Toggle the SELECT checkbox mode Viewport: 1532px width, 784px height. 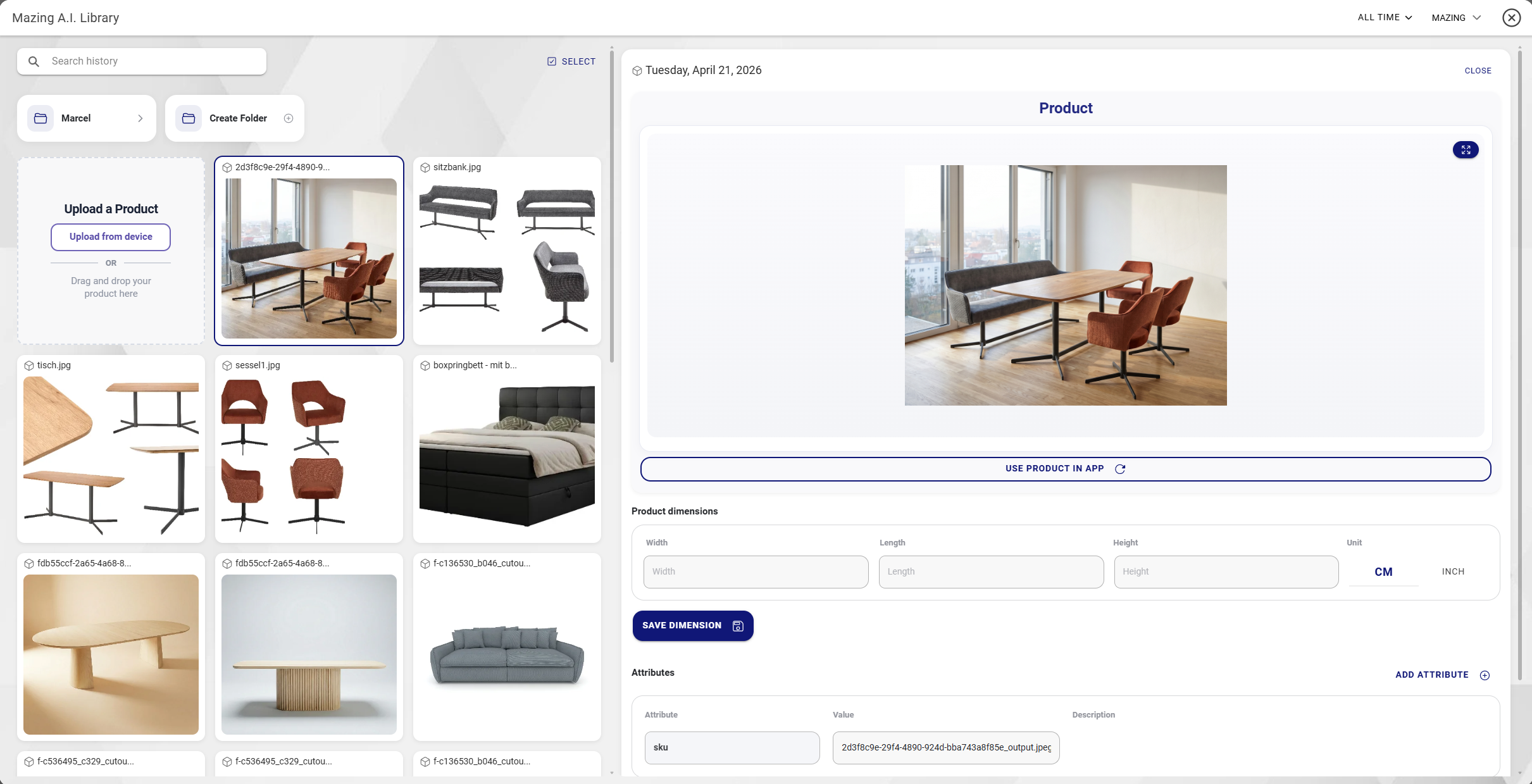(x=571, y=61)
